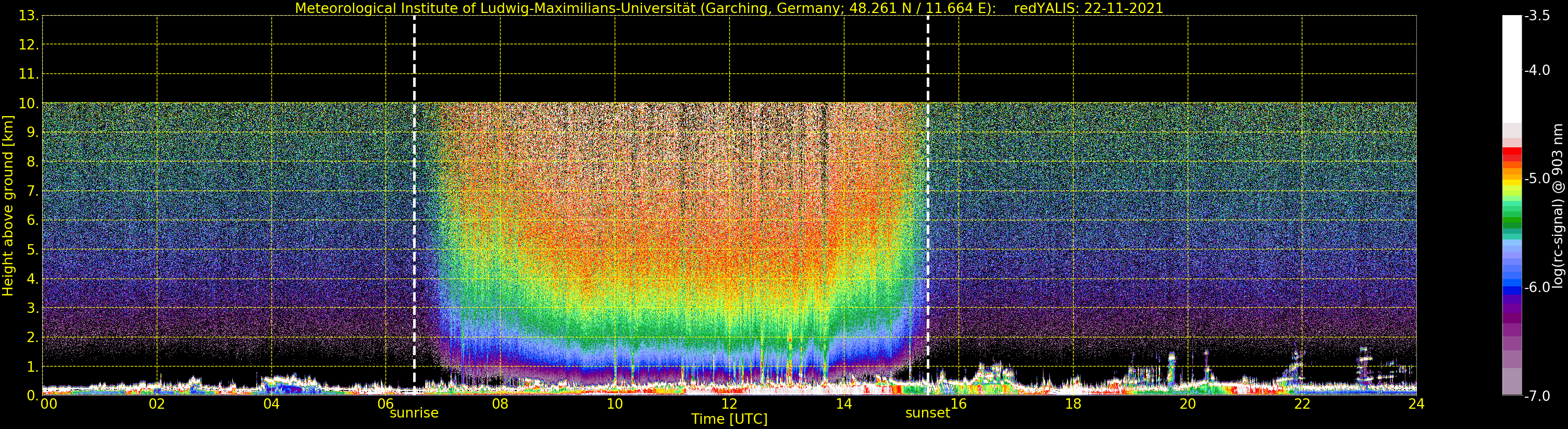
Task: Click the x-axis tick label '18'
Action: click(x=1073, y=403)
